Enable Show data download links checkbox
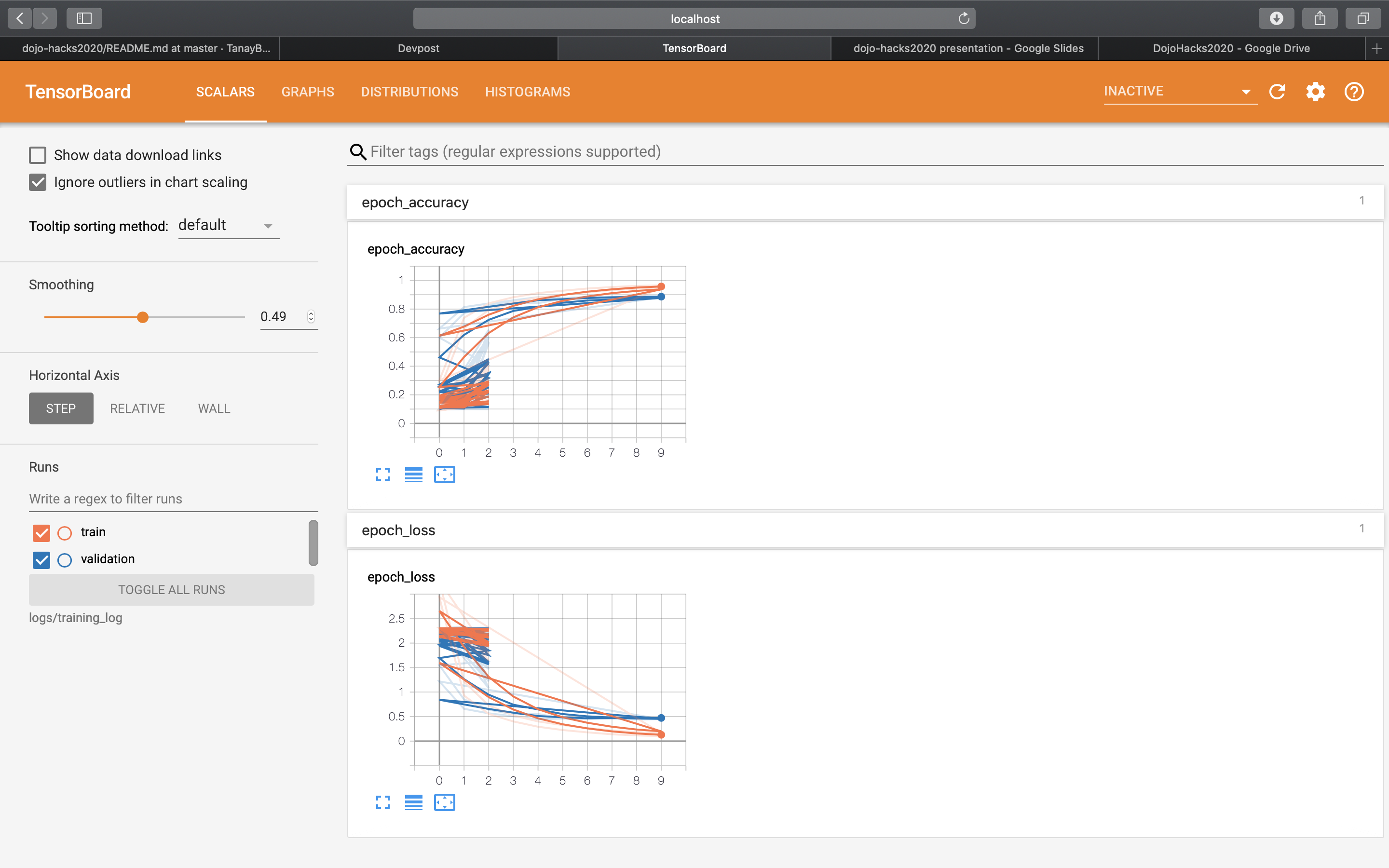 pyautogui.click(x=38, y=155)
